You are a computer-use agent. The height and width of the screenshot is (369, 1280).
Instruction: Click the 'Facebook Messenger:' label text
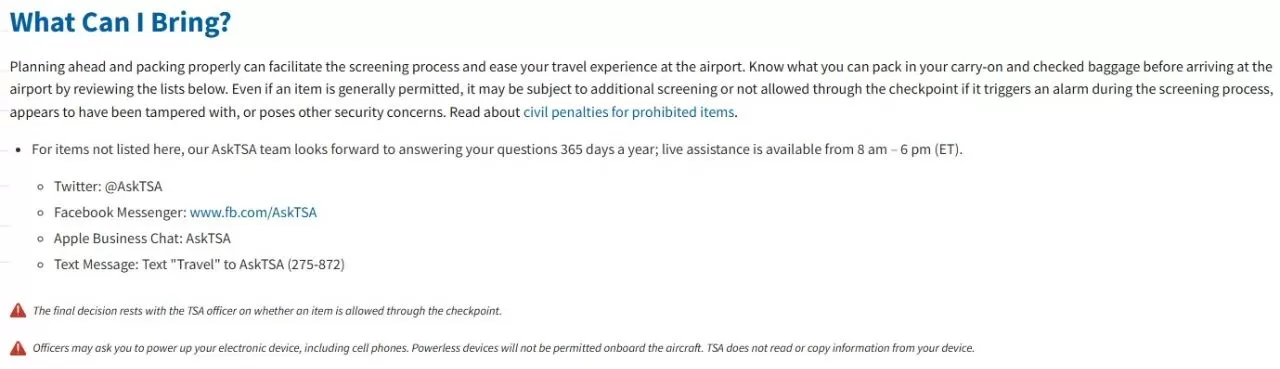[120, 213]
